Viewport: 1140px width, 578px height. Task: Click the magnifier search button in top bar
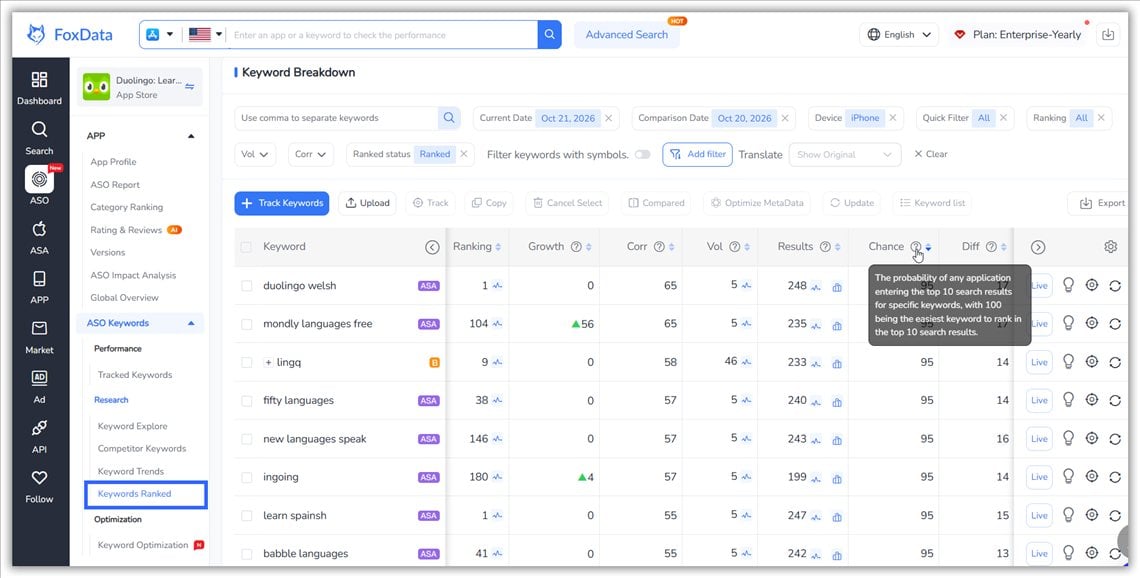(549, 34)
